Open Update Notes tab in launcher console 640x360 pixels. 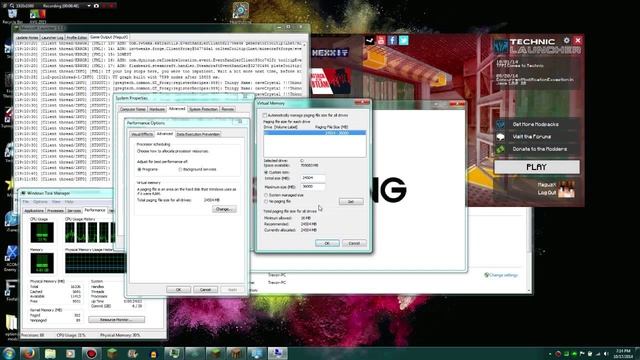tap(27, 38)
